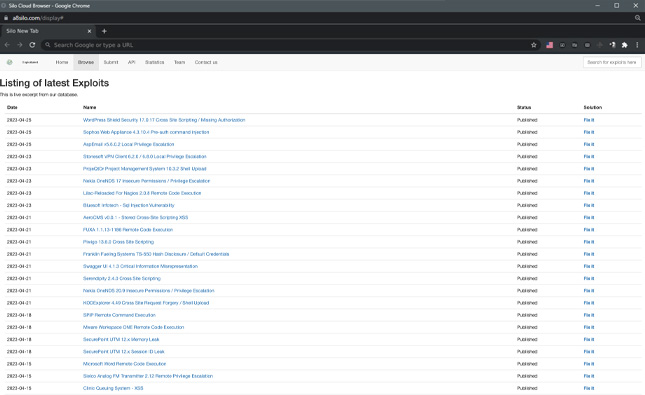
Task: Click Fix it for Sophos Web Appliance row
Action: [589, 132]
